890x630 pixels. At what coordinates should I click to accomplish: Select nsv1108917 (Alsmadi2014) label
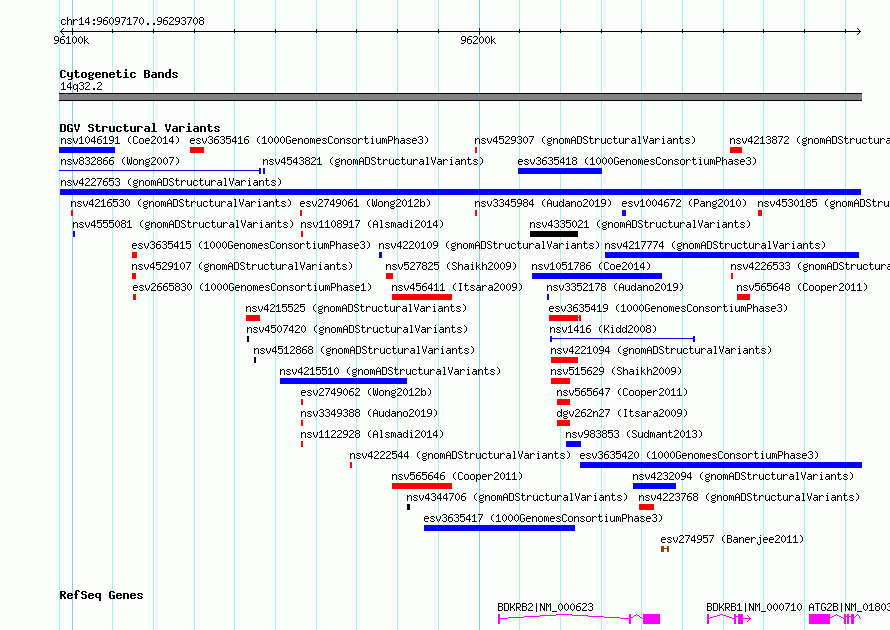[x=372, y=224]
